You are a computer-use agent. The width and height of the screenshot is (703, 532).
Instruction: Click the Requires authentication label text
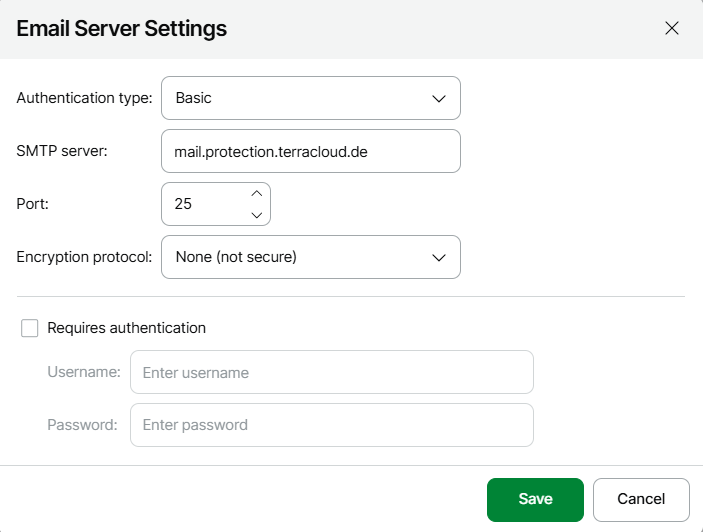pyautogui.click(x=126, y=328)
